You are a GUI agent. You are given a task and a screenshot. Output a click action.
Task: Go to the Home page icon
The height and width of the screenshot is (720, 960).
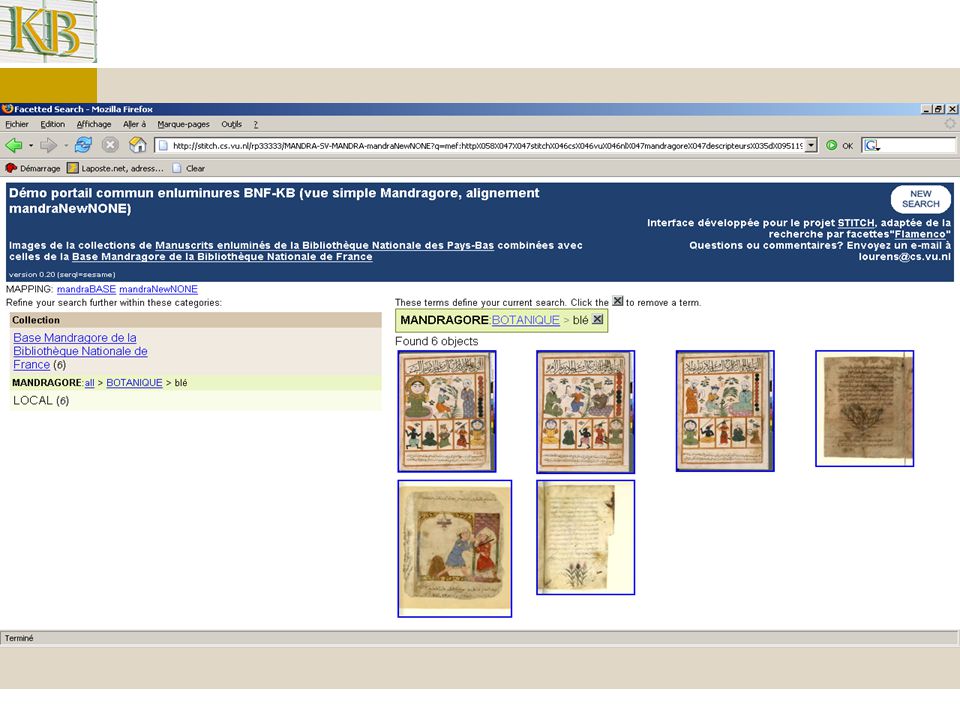point(138,145)
